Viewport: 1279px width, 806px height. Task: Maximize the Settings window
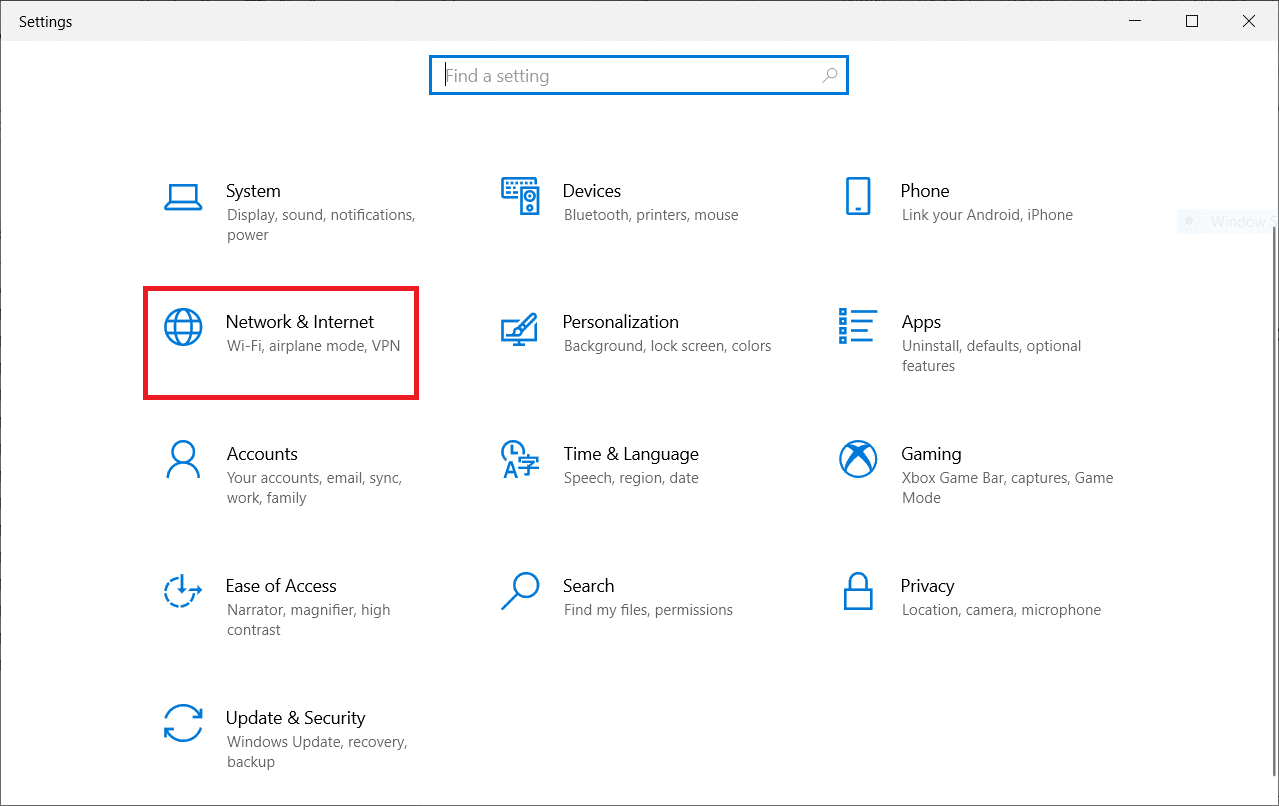click(x=1192, y=21)
